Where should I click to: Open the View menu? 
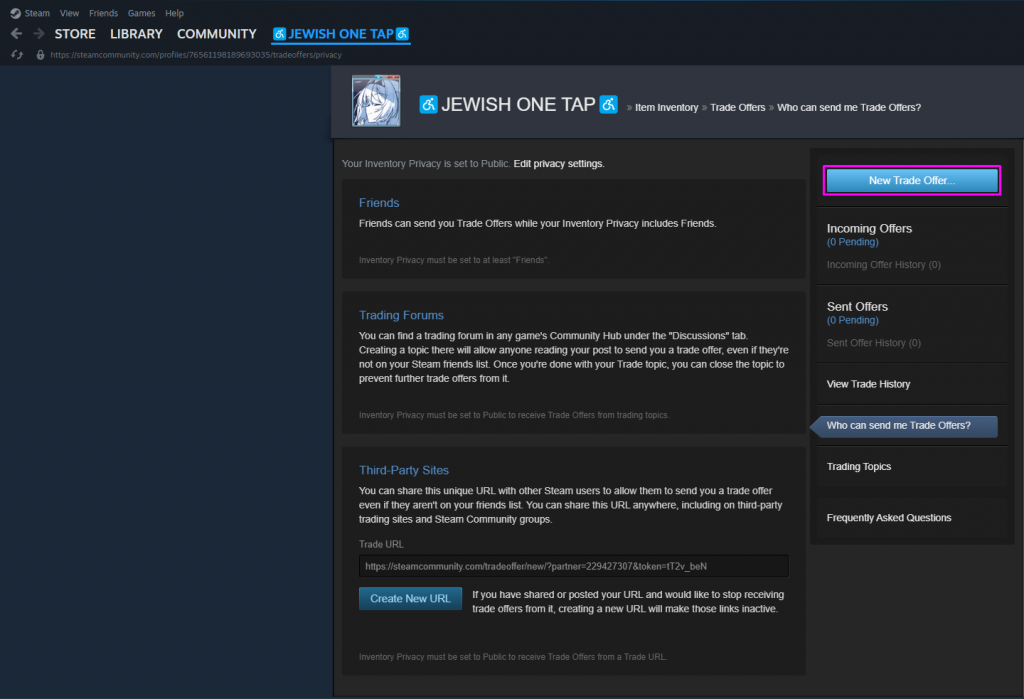(x=69, y=13)
